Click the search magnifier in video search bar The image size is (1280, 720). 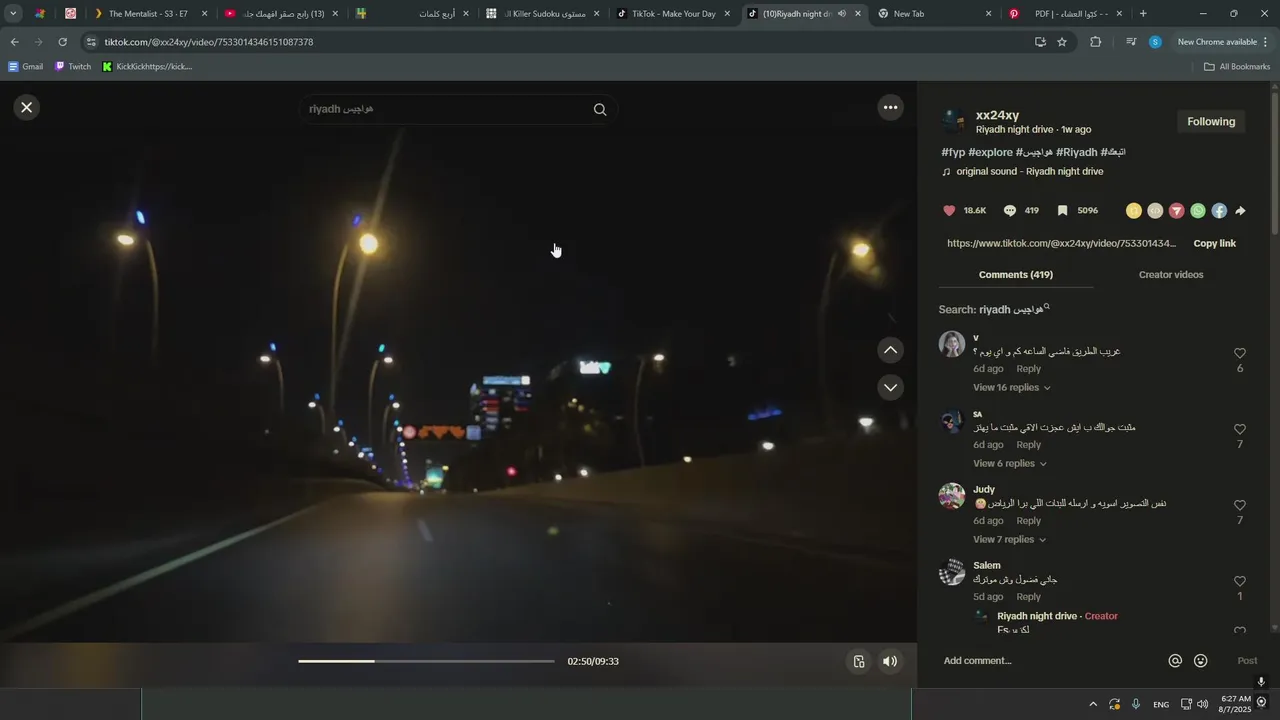point(600,110)
